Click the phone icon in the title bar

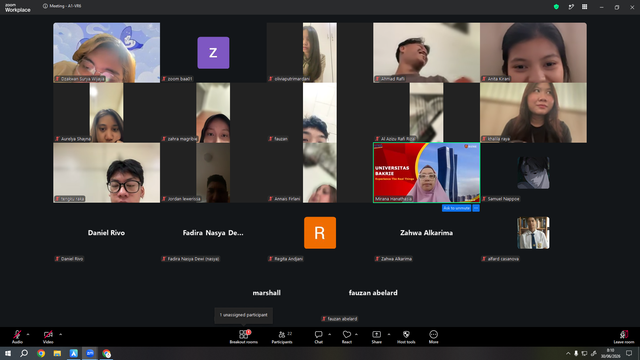571,7
